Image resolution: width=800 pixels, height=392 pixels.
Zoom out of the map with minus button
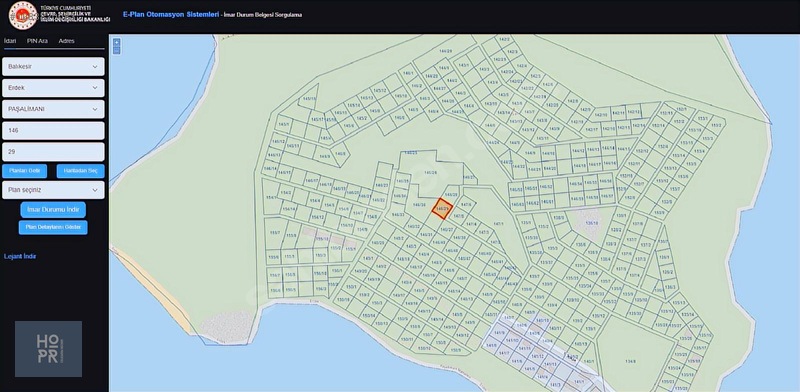(116, 50)
